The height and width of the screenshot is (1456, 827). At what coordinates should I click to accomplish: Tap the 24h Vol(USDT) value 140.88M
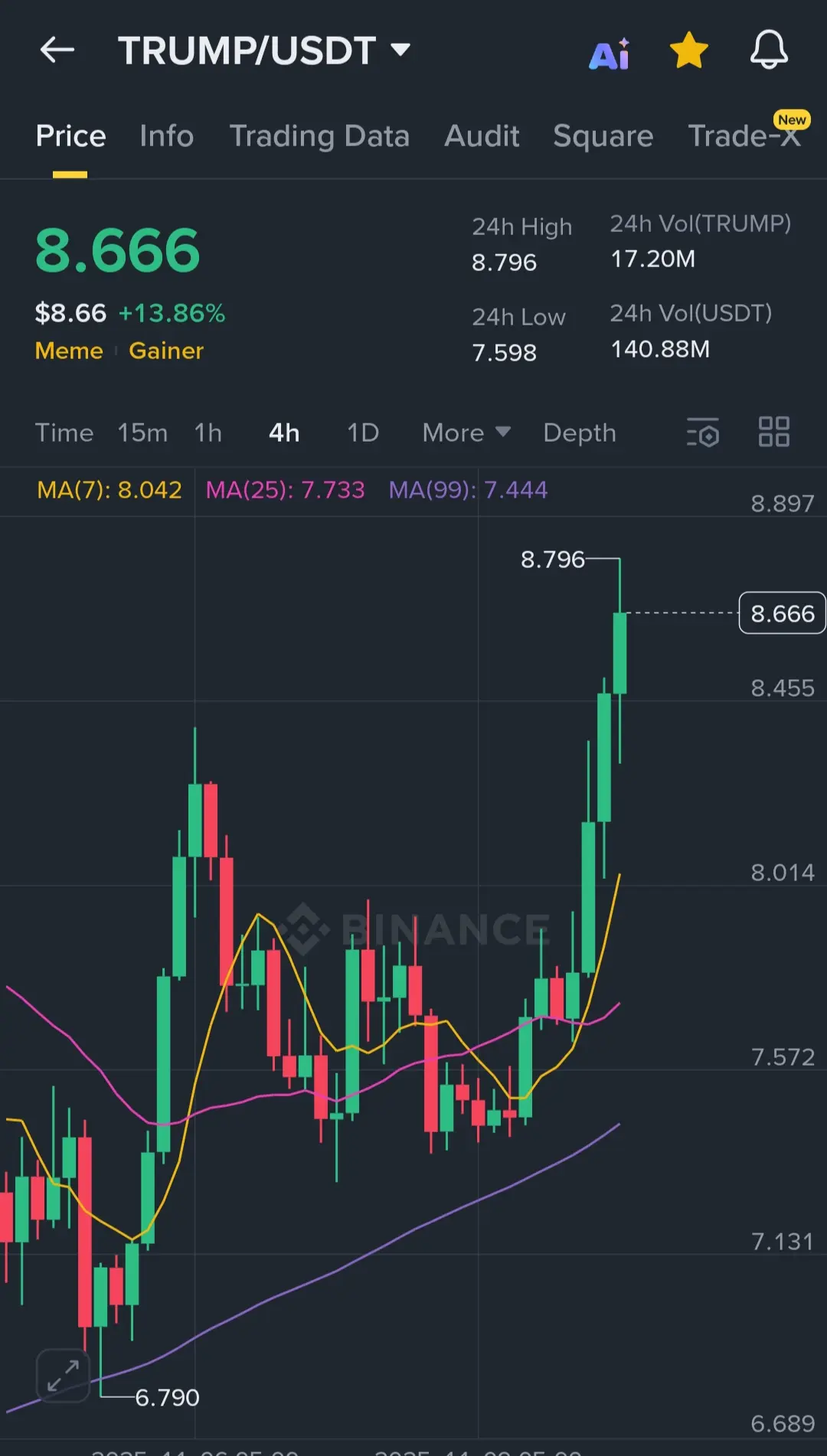tap(660, 349)
